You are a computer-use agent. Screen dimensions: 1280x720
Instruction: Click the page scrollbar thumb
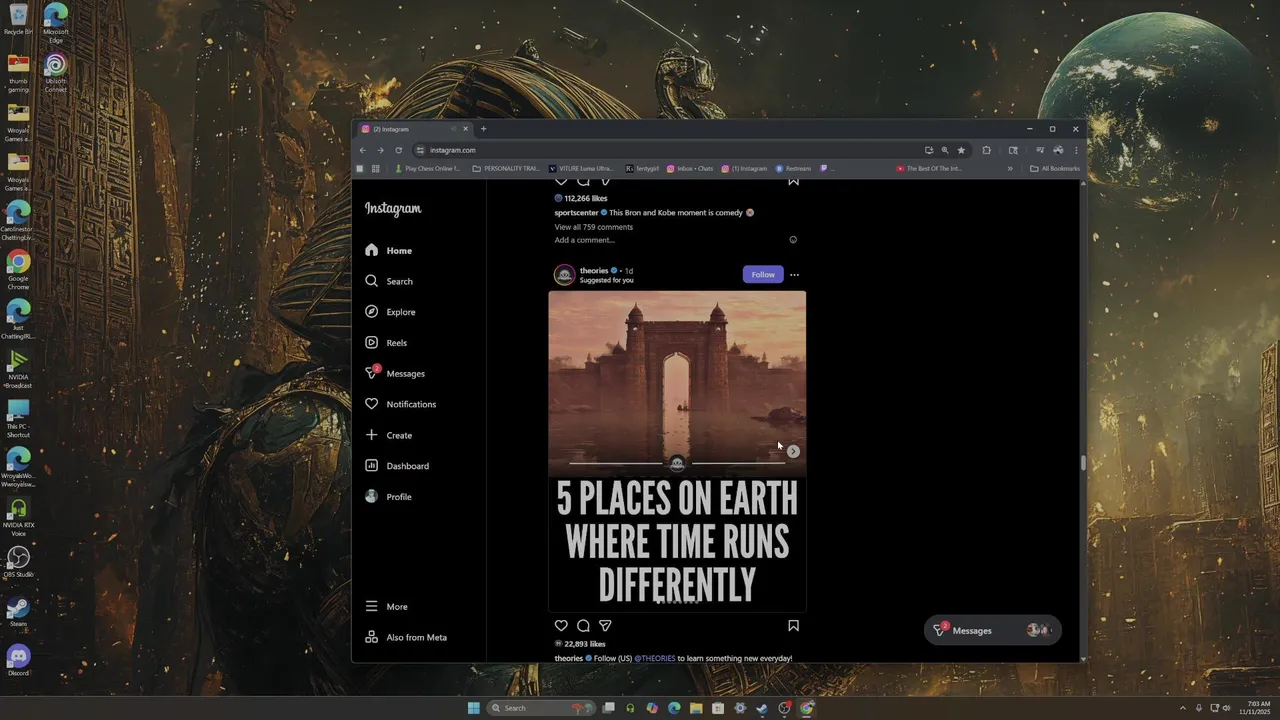1083,463
